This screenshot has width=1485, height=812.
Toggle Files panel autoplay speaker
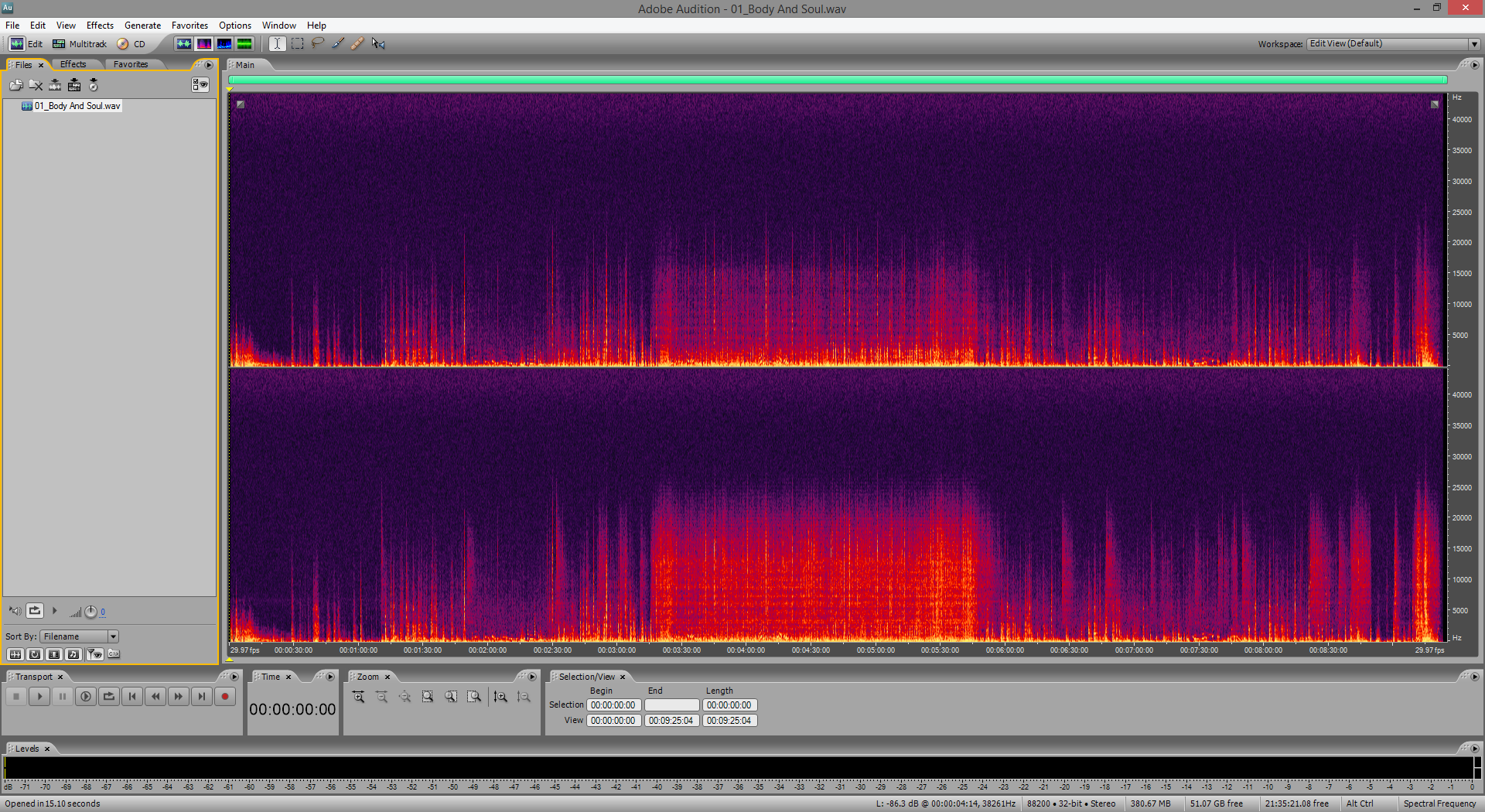[x=15, y=611]
